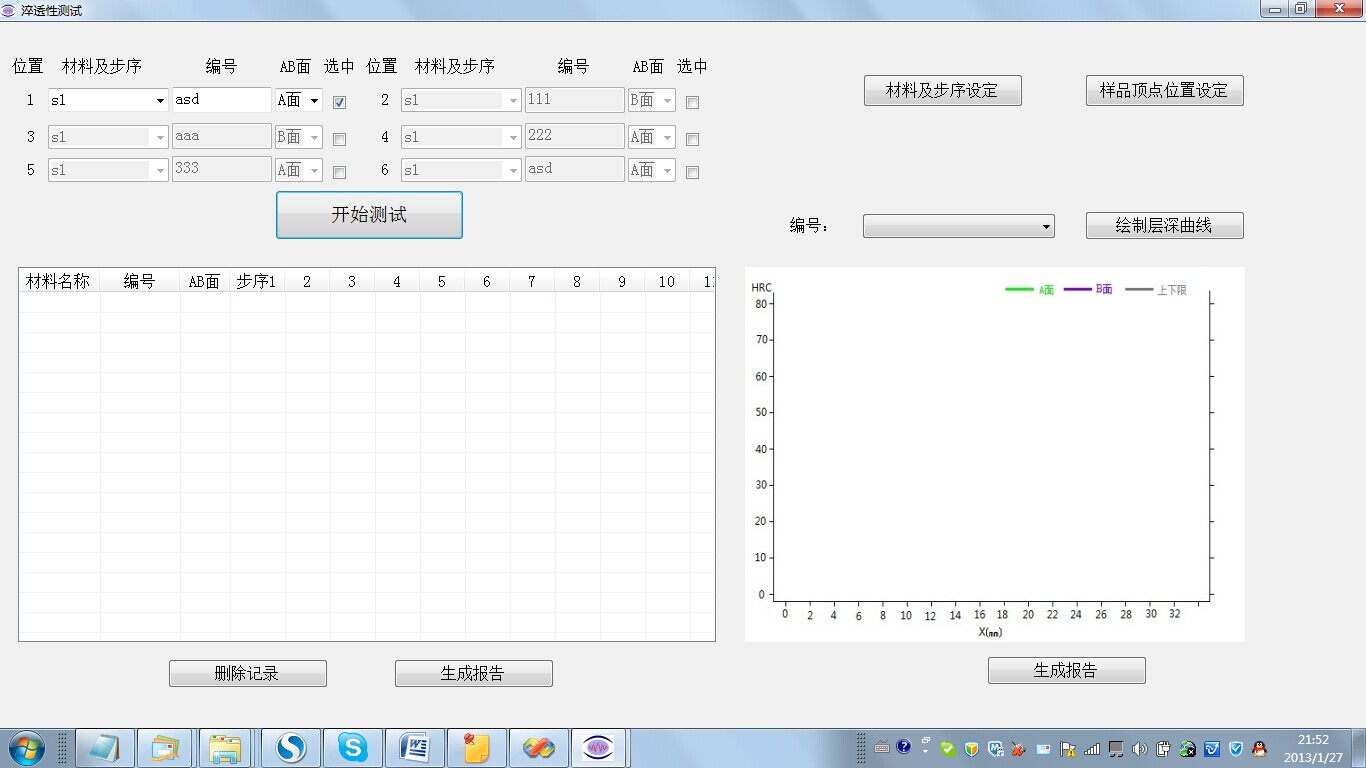Open Microsoft Word from the taskbar
This screenshot has width=1366, height=768.
[x=414, y=747]
